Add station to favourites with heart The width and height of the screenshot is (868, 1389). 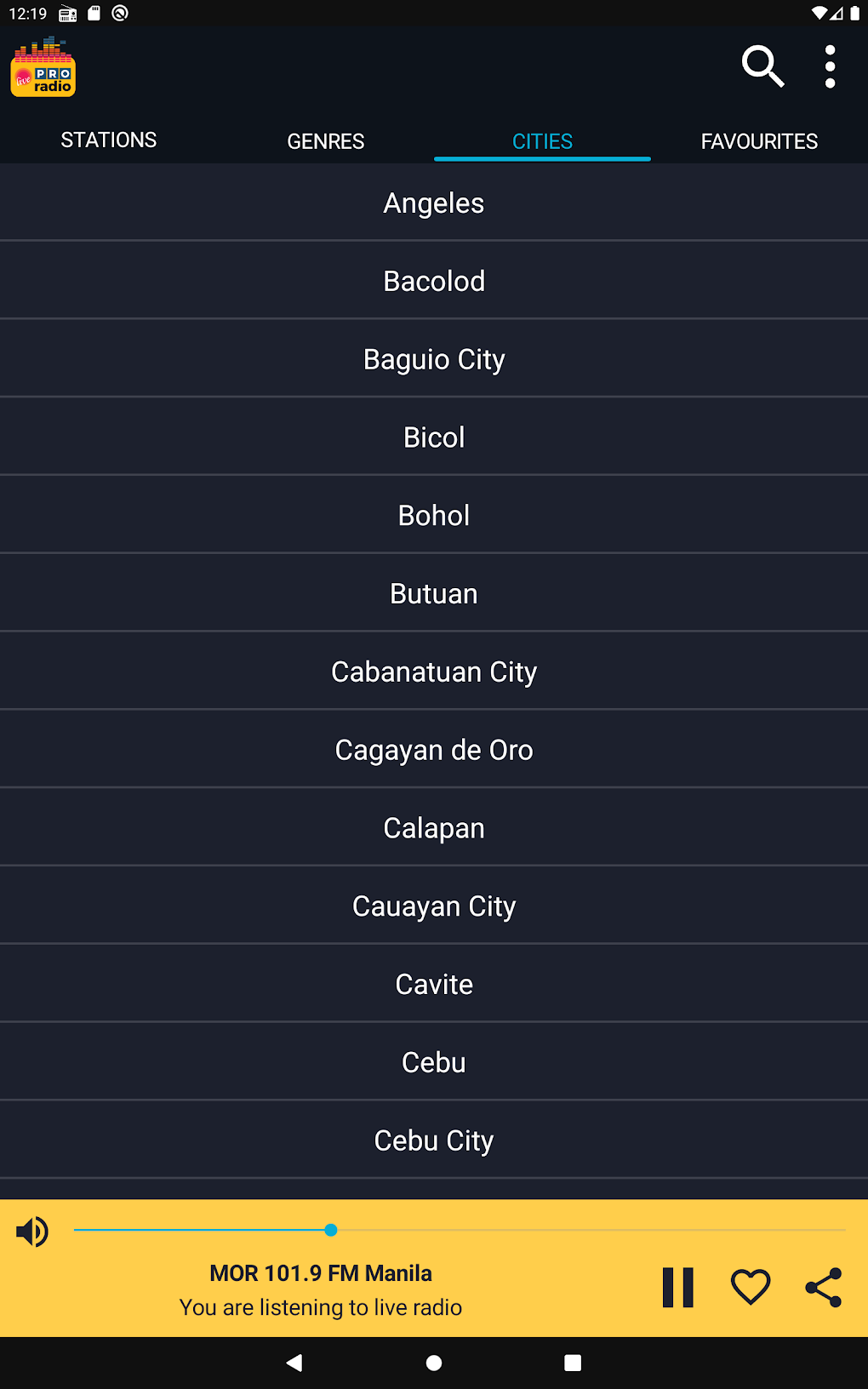751,1287
